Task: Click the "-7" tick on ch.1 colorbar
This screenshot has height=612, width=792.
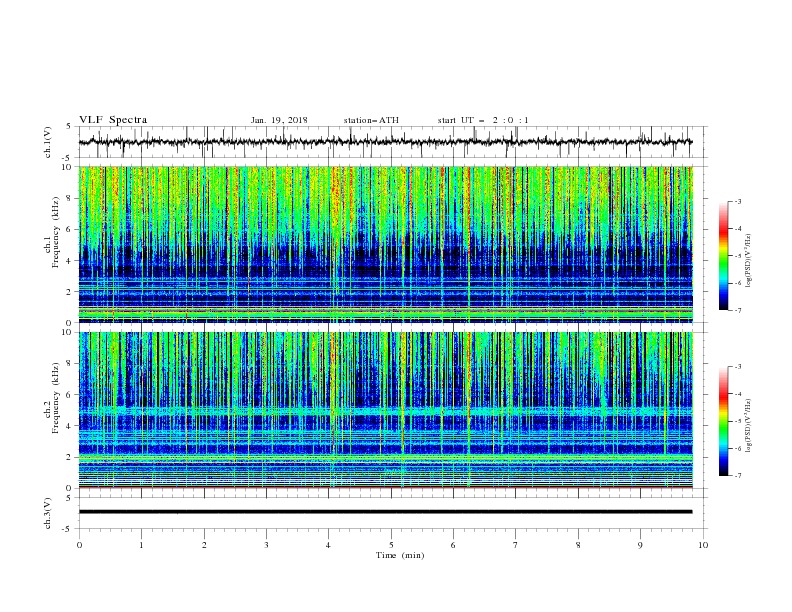Action: tap(738, 310)
